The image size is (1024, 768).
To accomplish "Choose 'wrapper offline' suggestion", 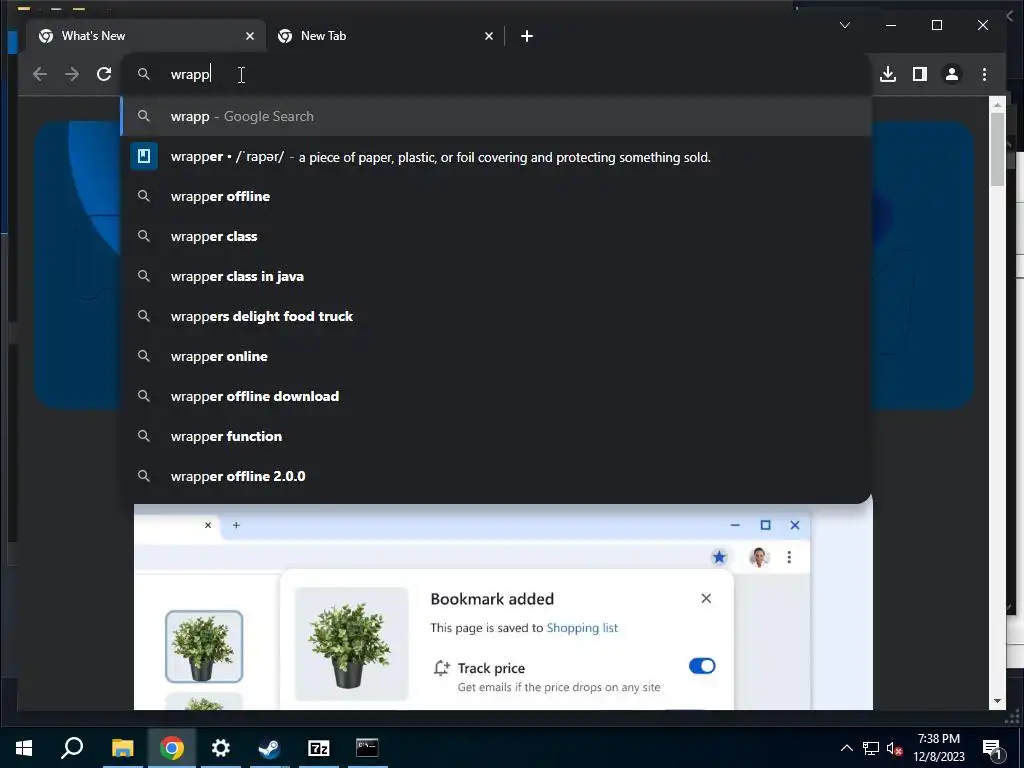I will pyautogui.click(x=496, y=197).
